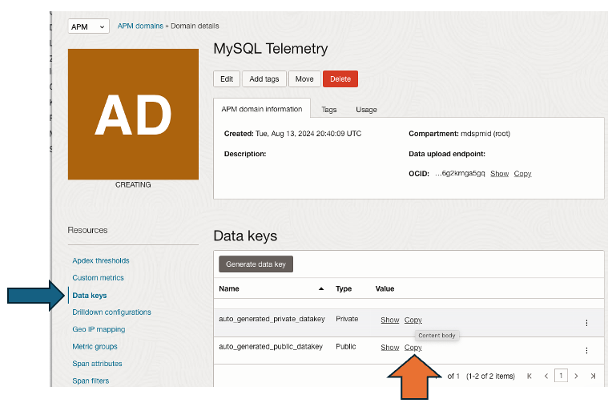Image resolution: width=612 pixels, height=416 pixels.
Task: Open Geo IP mapping resource
Action: (x=99, y=329)
